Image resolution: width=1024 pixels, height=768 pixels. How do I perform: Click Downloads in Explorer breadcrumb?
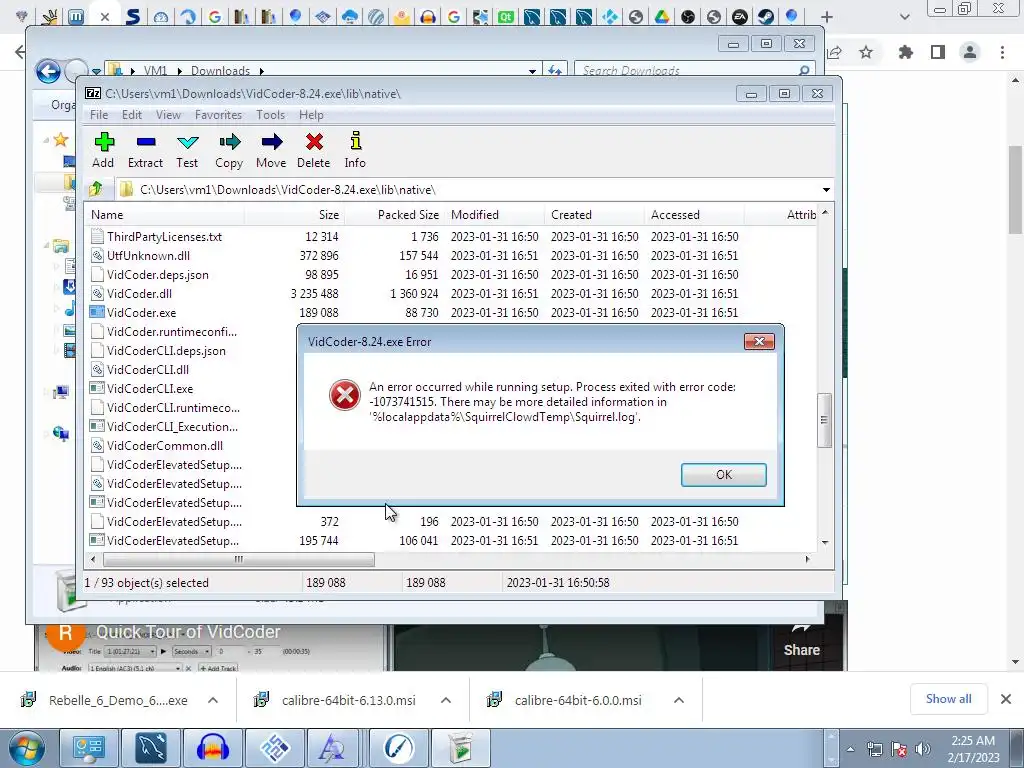click(220, 71)
